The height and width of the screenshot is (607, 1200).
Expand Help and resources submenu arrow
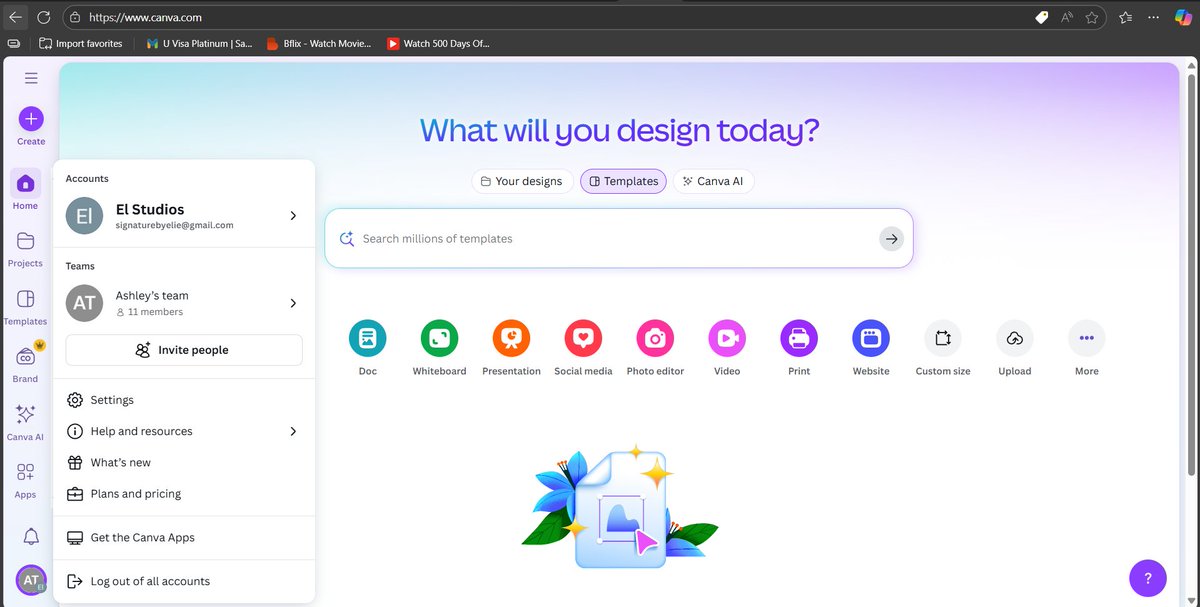click(293, 431)
